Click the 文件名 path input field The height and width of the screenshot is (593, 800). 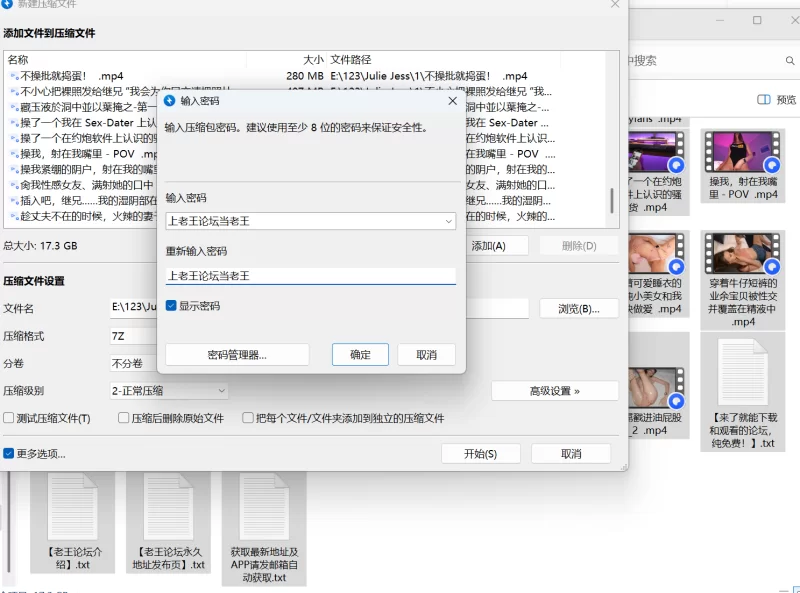pos(319,308)
